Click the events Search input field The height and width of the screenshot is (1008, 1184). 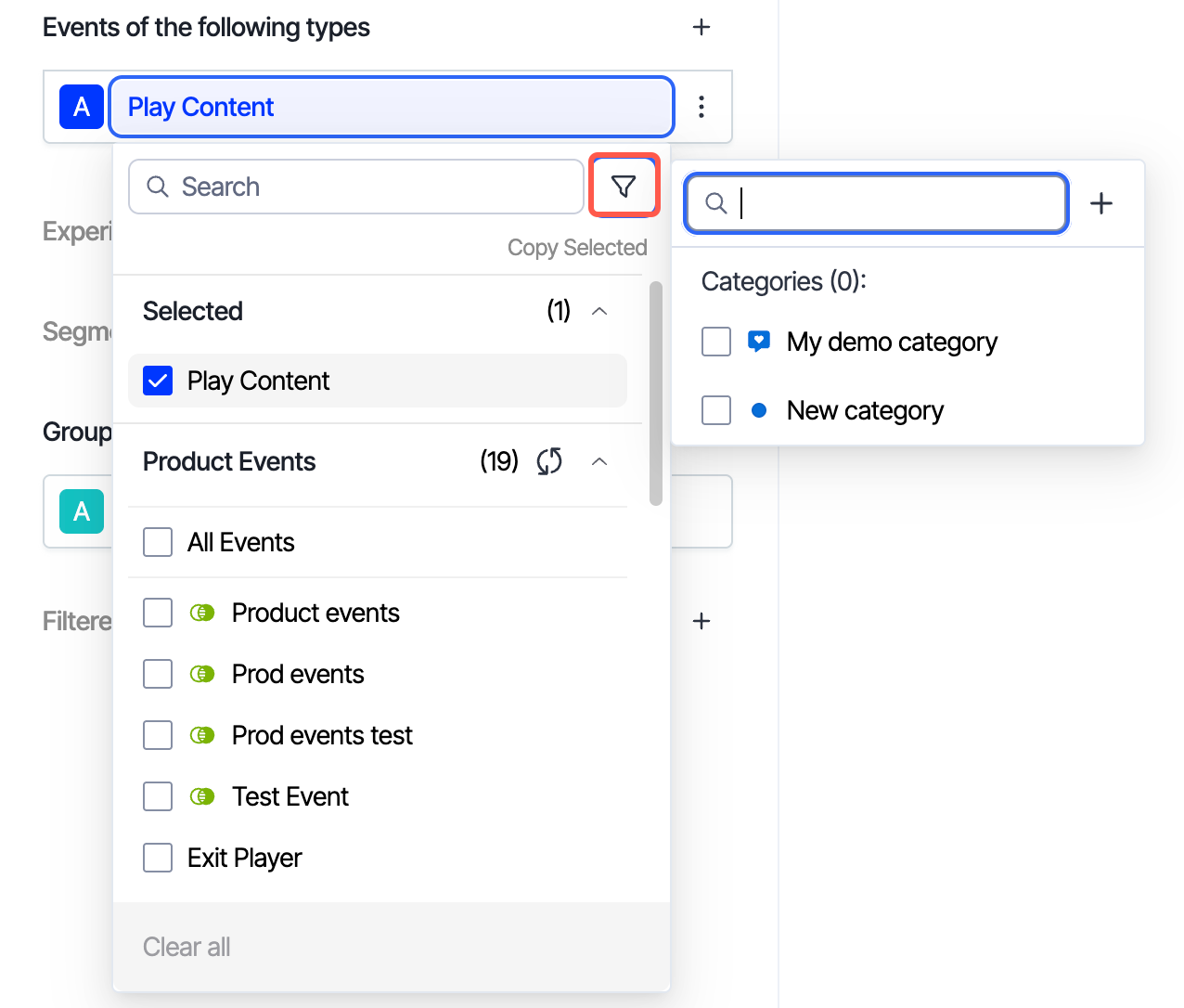[356, 187]
